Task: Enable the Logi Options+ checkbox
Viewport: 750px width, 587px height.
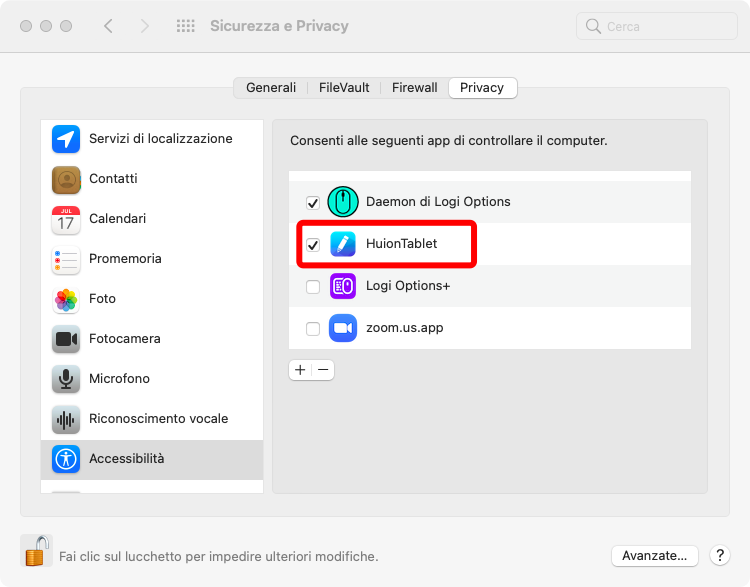Action: 313,287
